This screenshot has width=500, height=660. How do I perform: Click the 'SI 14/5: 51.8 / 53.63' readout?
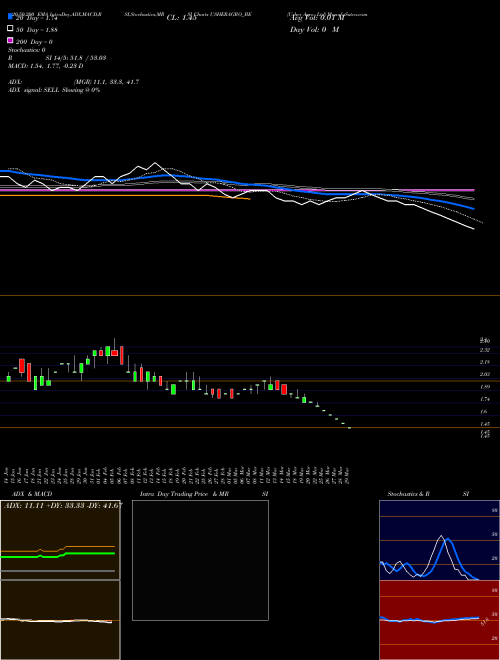tap(75, 58)
